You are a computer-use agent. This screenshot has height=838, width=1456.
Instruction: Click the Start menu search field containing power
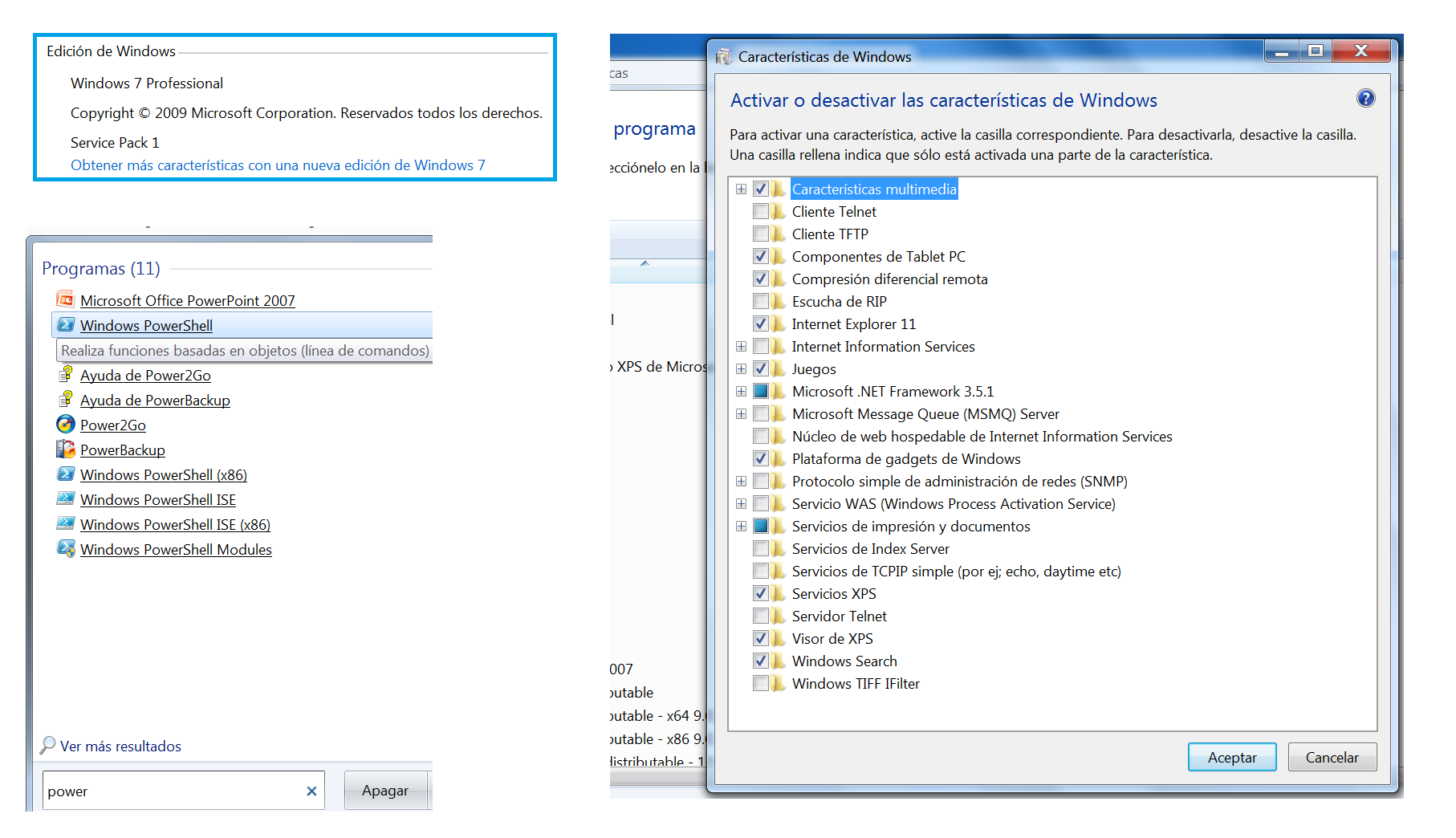click(x=183, y=791)
